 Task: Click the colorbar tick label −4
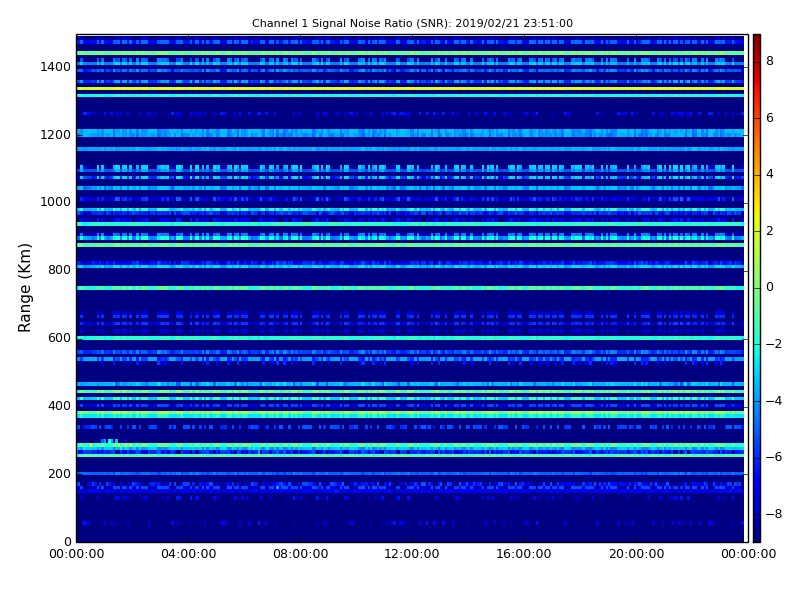pyautogui.click(x=773, y=401)
